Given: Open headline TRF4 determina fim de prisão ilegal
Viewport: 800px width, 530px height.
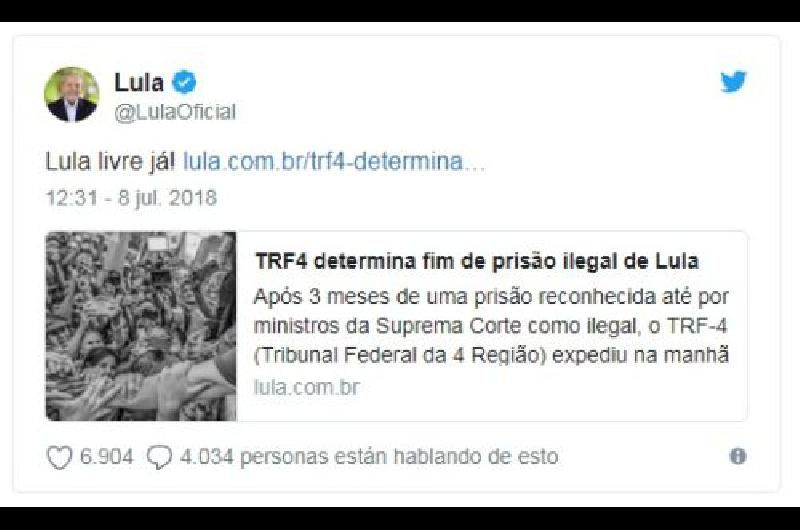Looking at the screenshot, I should (x=477, y=261).
